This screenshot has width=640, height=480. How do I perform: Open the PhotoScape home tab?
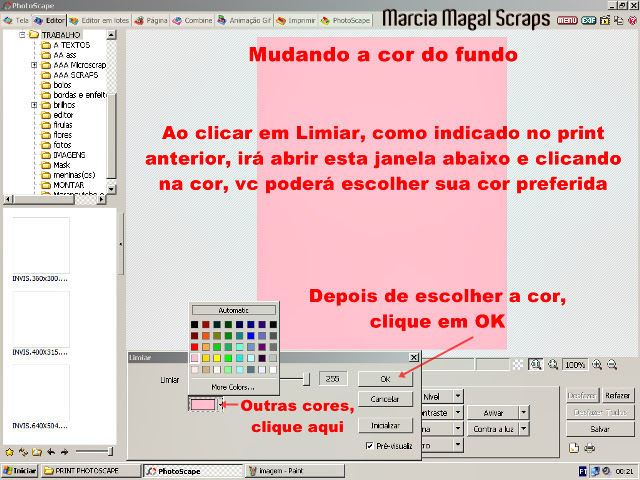coord(345,20)
